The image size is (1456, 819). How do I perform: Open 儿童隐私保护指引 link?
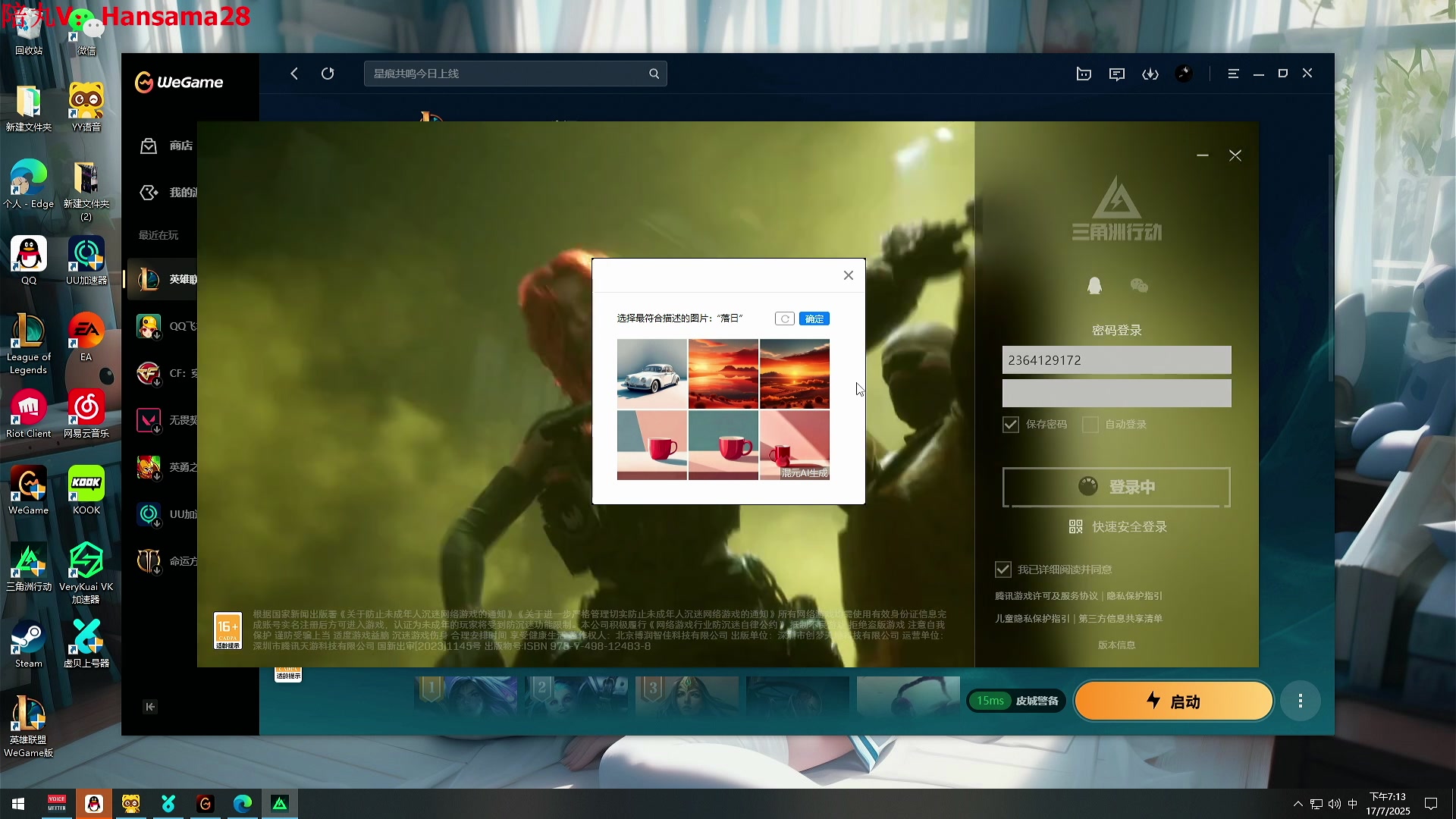point(1032,619)
